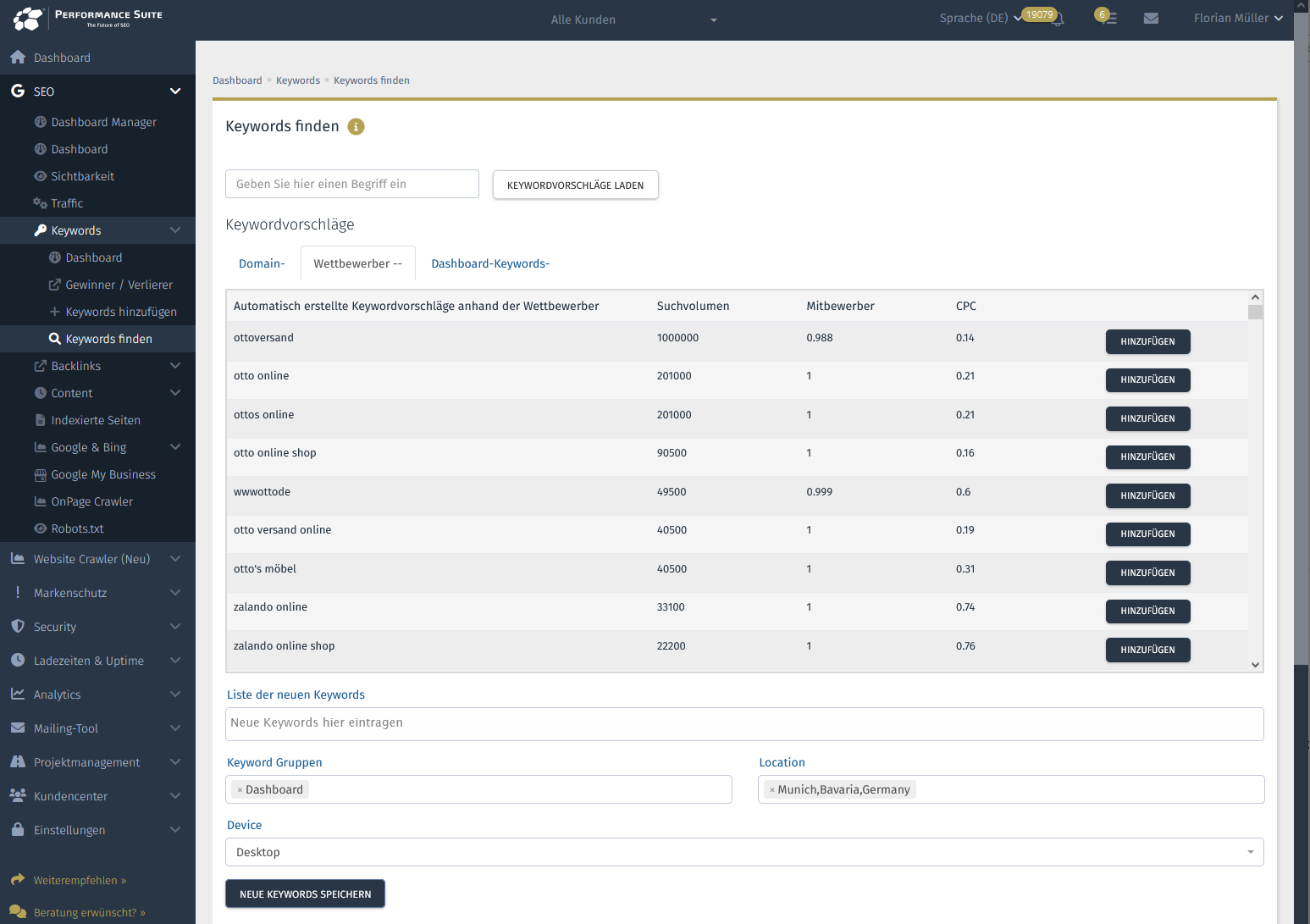
Task: Click the Traffic gears icon
Action: 40,203
